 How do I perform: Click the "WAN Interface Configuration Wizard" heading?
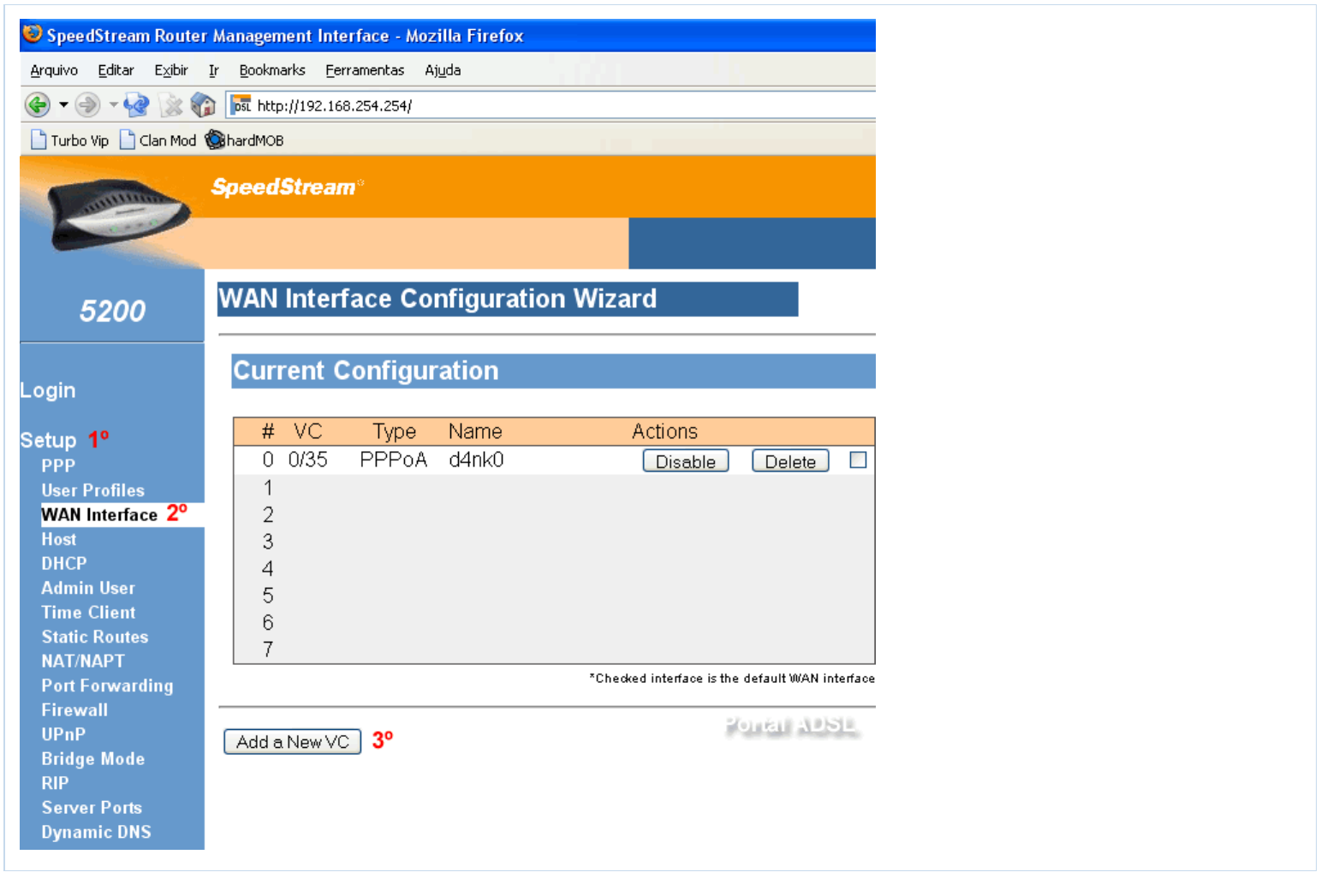tap(437, 299)
